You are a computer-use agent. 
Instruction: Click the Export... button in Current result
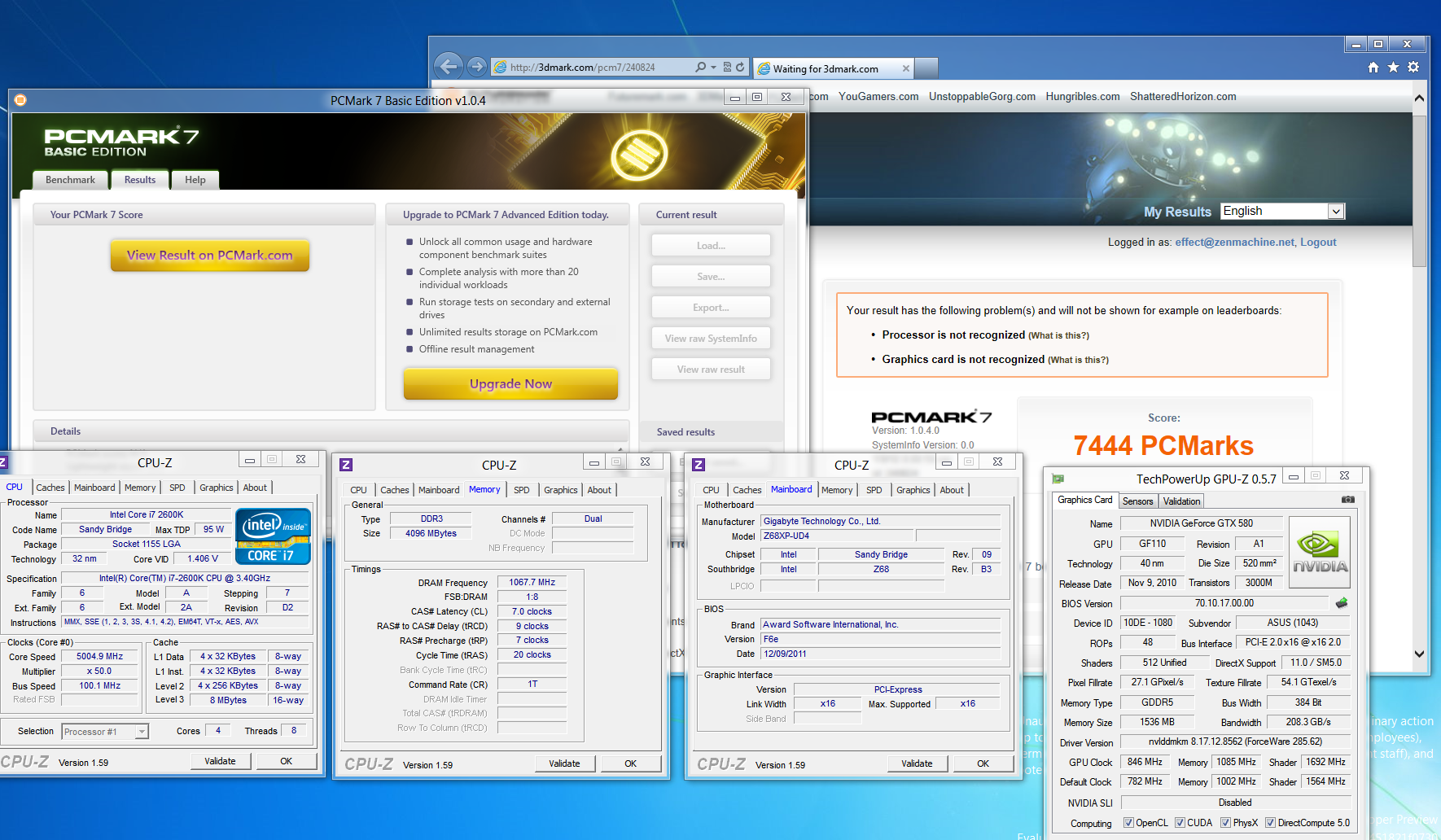pos(711,308)
